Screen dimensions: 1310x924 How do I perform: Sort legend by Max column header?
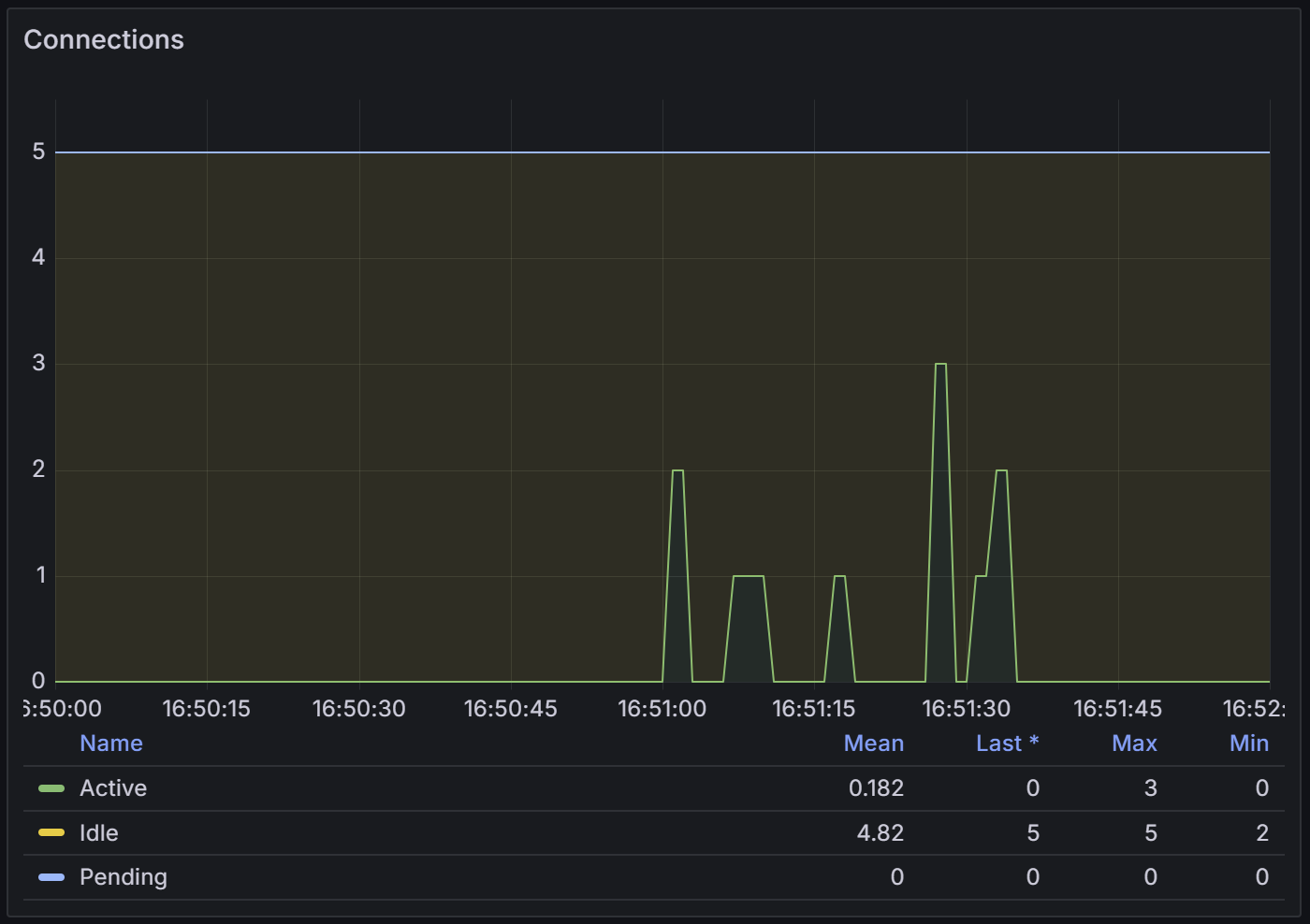pos(1134,744)
